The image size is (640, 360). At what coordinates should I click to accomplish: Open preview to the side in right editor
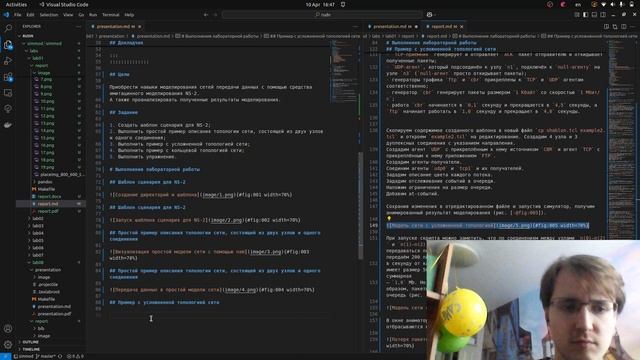(606, 27)
